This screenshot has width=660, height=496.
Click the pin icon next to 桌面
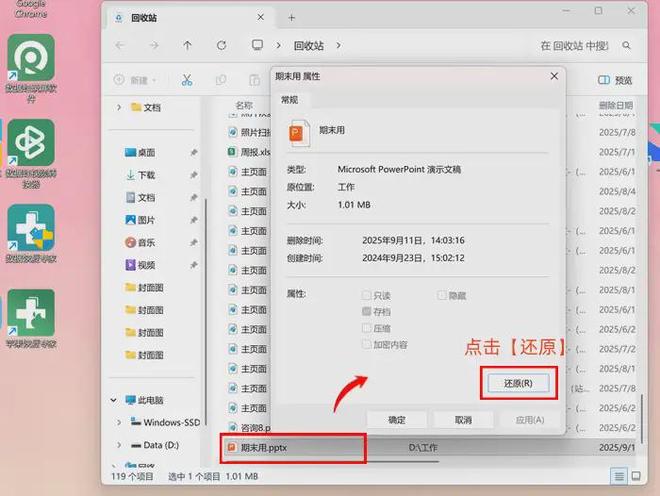194,152
